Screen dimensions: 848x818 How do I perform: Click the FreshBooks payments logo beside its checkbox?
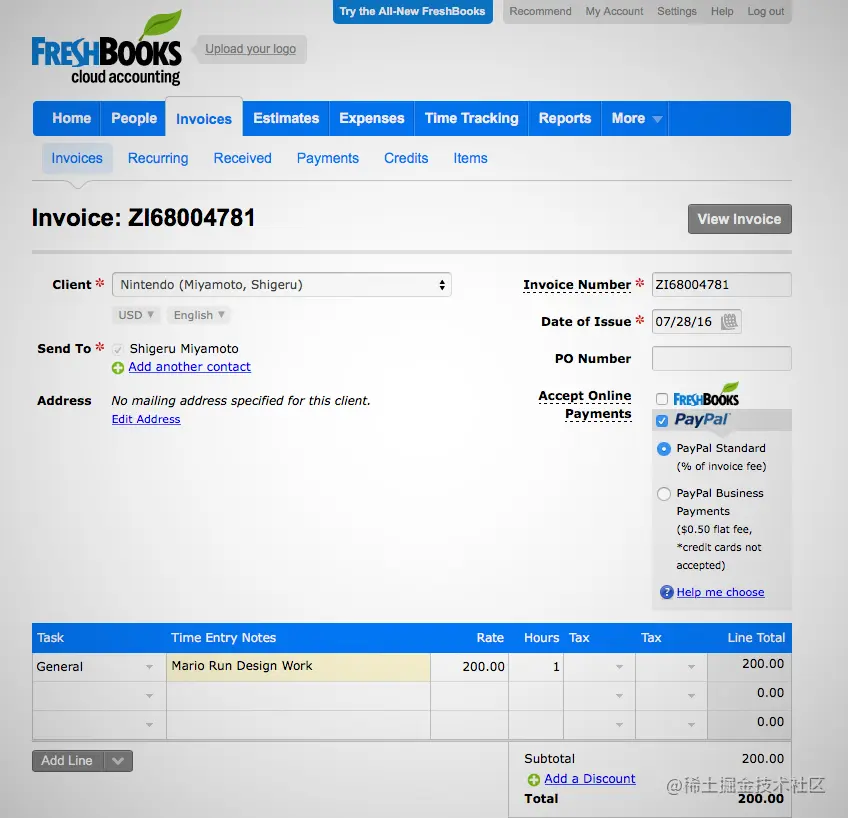tap(706, 395)
